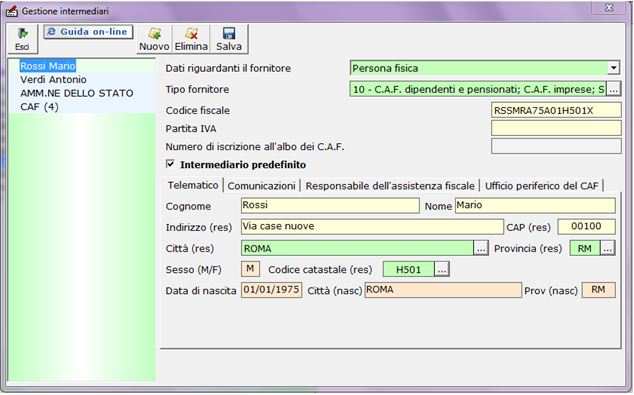This screenshot has height=395, width=634.
Task: Click the Nome field
Action: tap(535, 205)
